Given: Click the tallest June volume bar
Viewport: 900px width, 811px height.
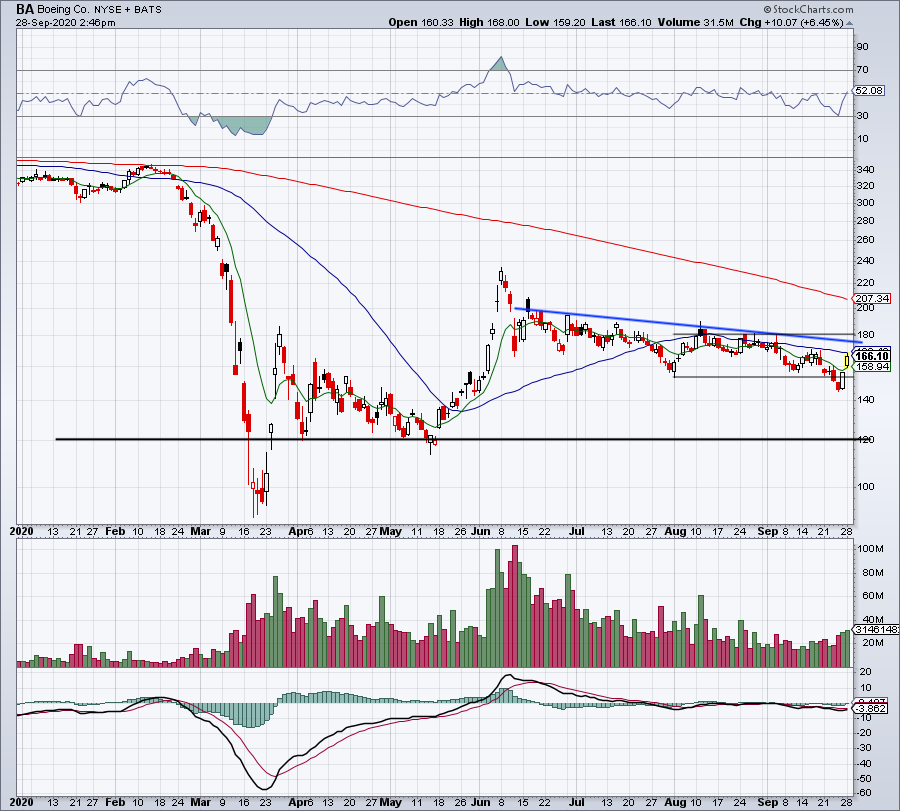Looking at the screenshot, I should [x=515, y=606].
